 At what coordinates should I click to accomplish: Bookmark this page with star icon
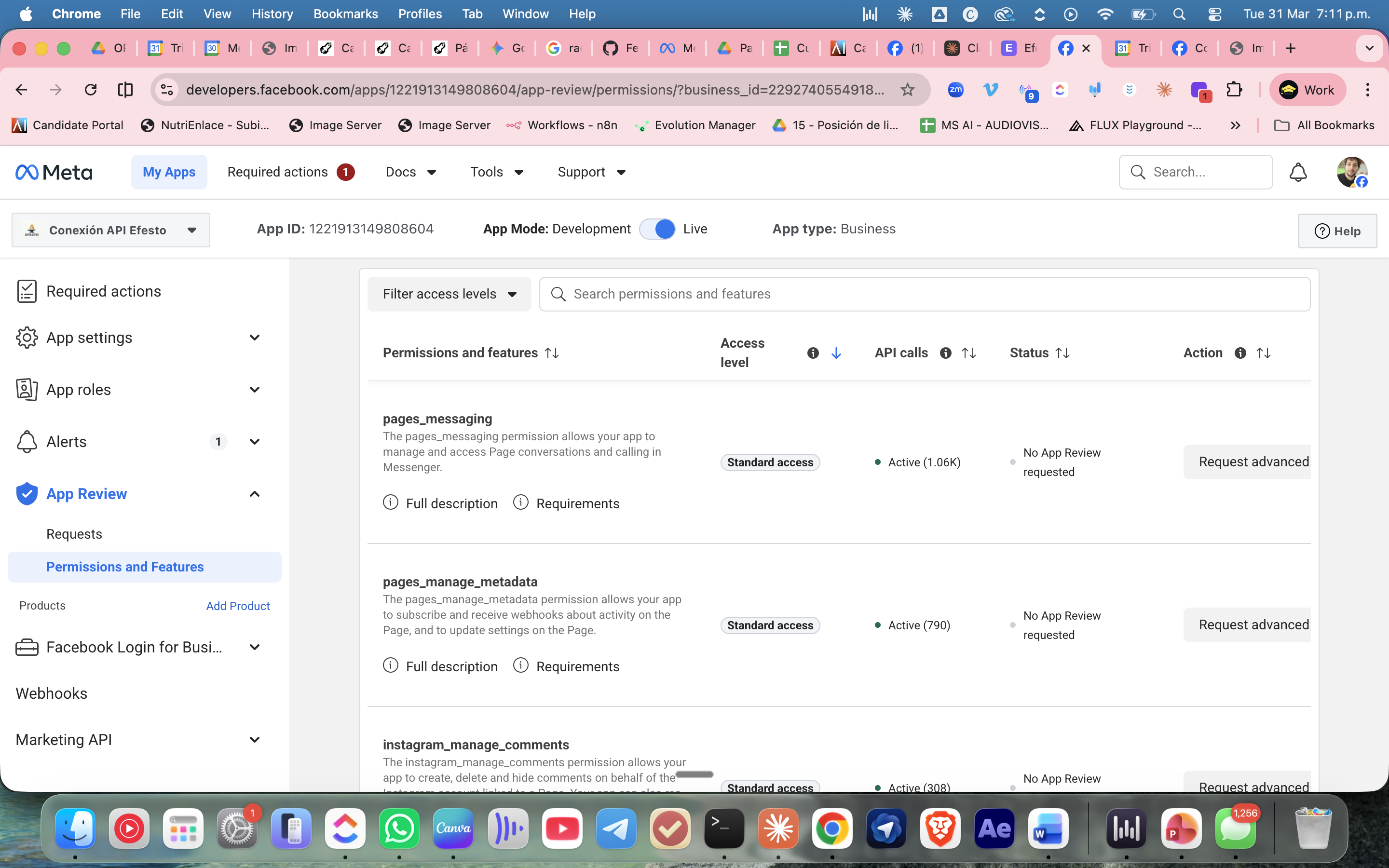coord(907,90)
